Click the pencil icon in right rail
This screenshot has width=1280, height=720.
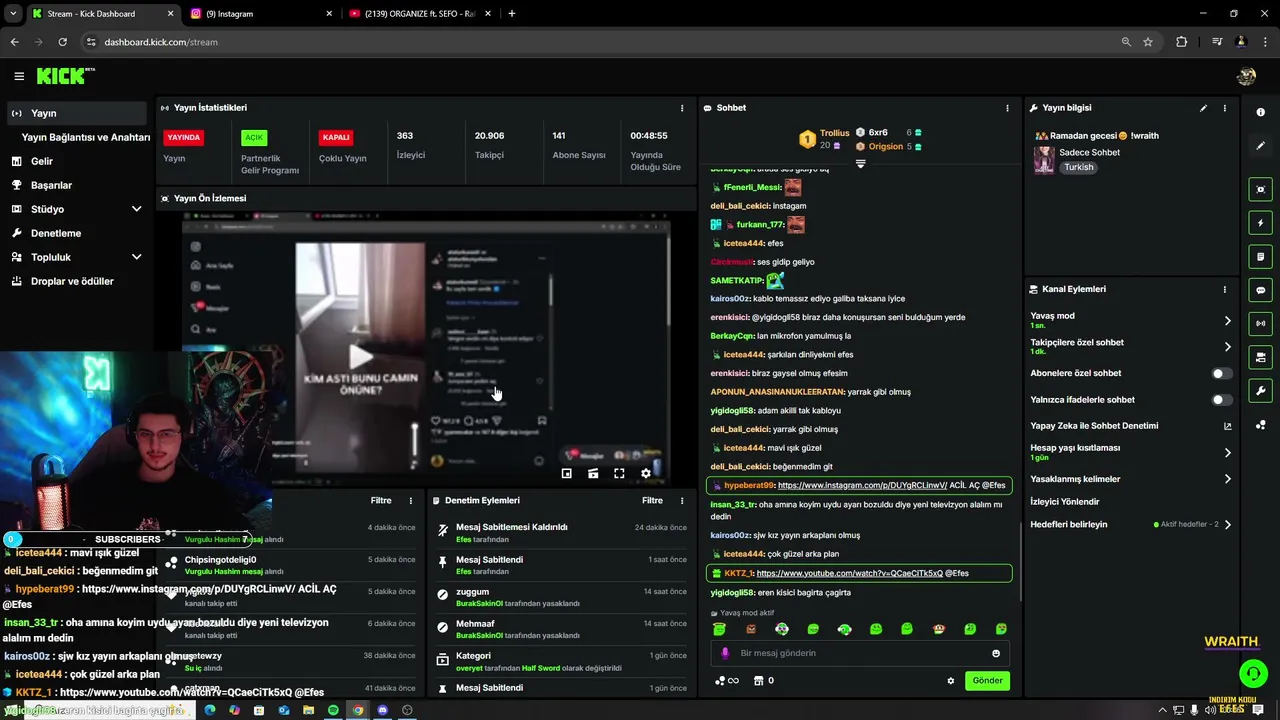tap(1260, 146)
